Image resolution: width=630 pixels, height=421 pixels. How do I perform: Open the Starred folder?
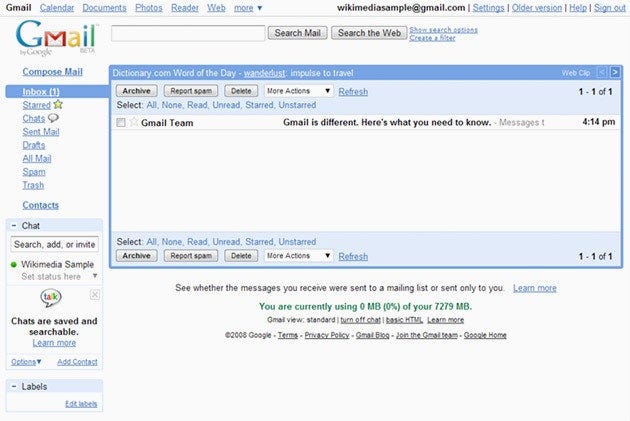[37, 105]
